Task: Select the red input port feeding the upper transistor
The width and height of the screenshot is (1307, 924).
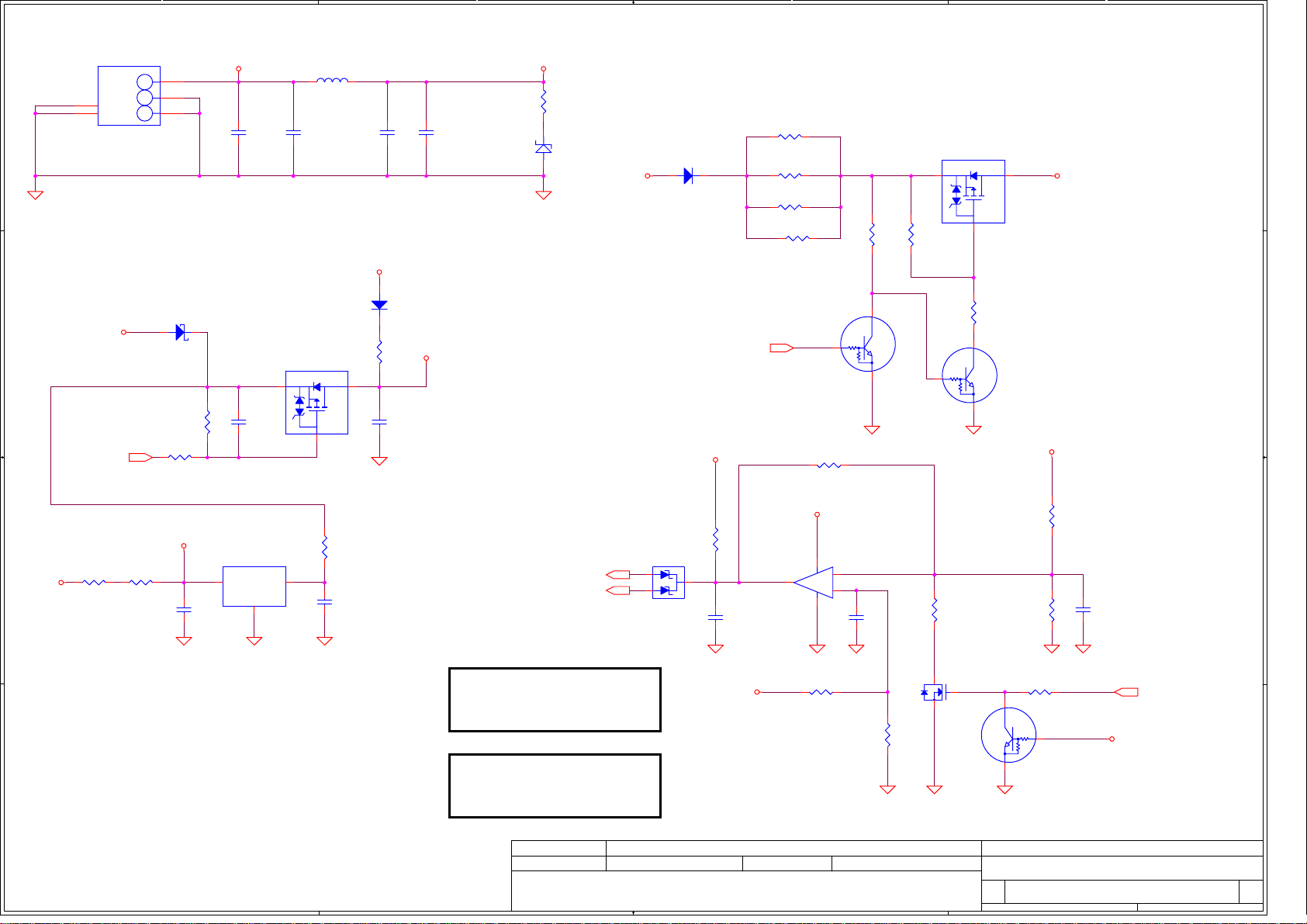Action: pos(781,348)
